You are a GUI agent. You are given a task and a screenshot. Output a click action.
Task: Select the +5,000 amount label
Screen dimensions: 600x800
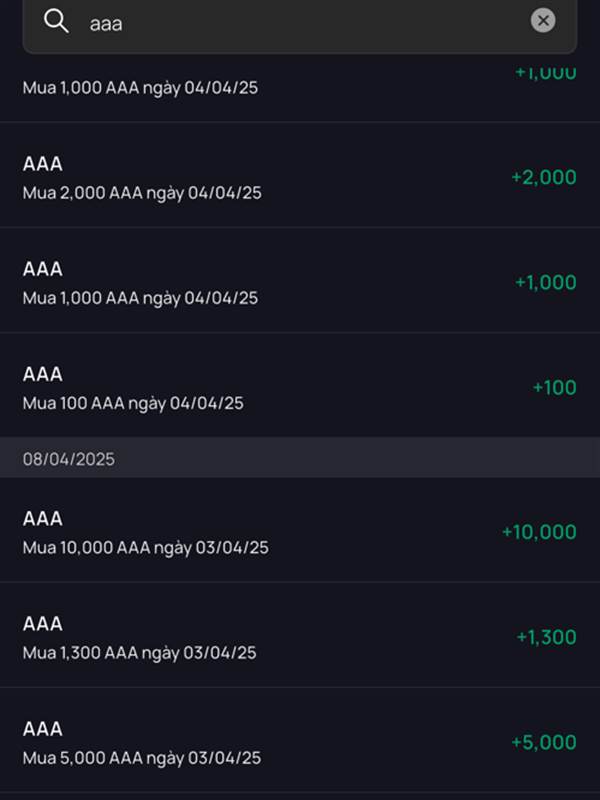543,742
